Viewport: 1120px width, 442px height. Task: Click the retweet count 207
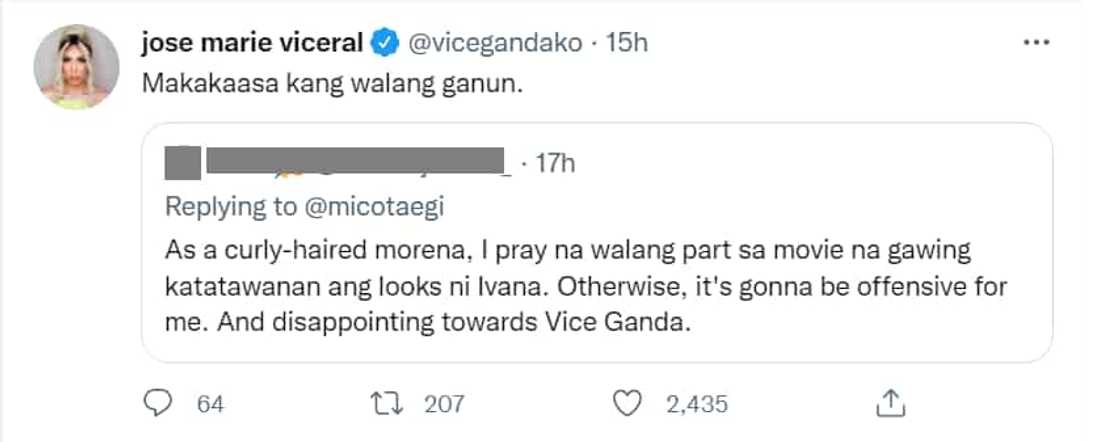pyautogui.click(x=445, y=404)
